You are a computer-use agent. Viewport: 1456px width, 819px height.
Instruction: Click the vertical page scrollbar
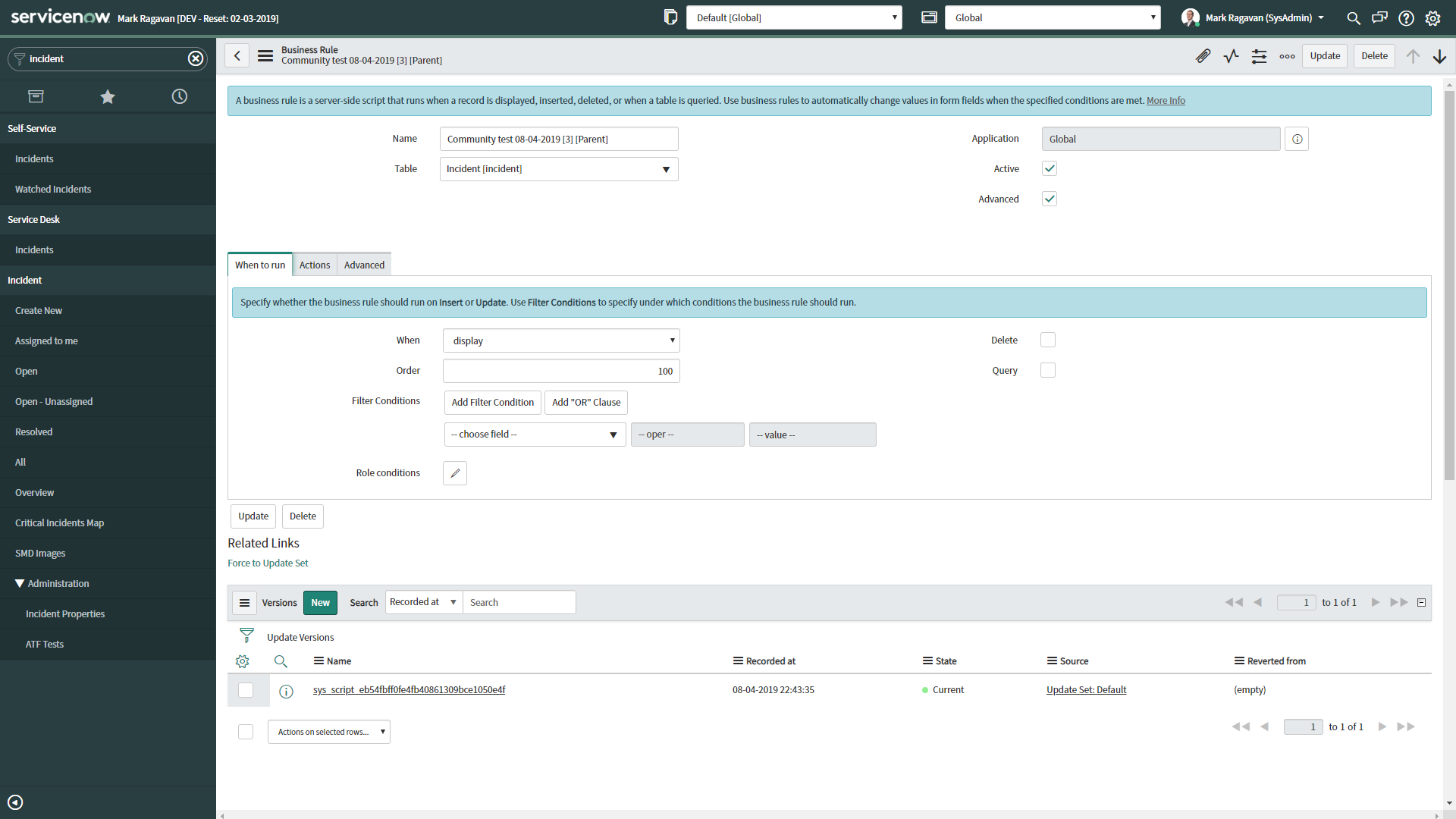point(1449,285)
